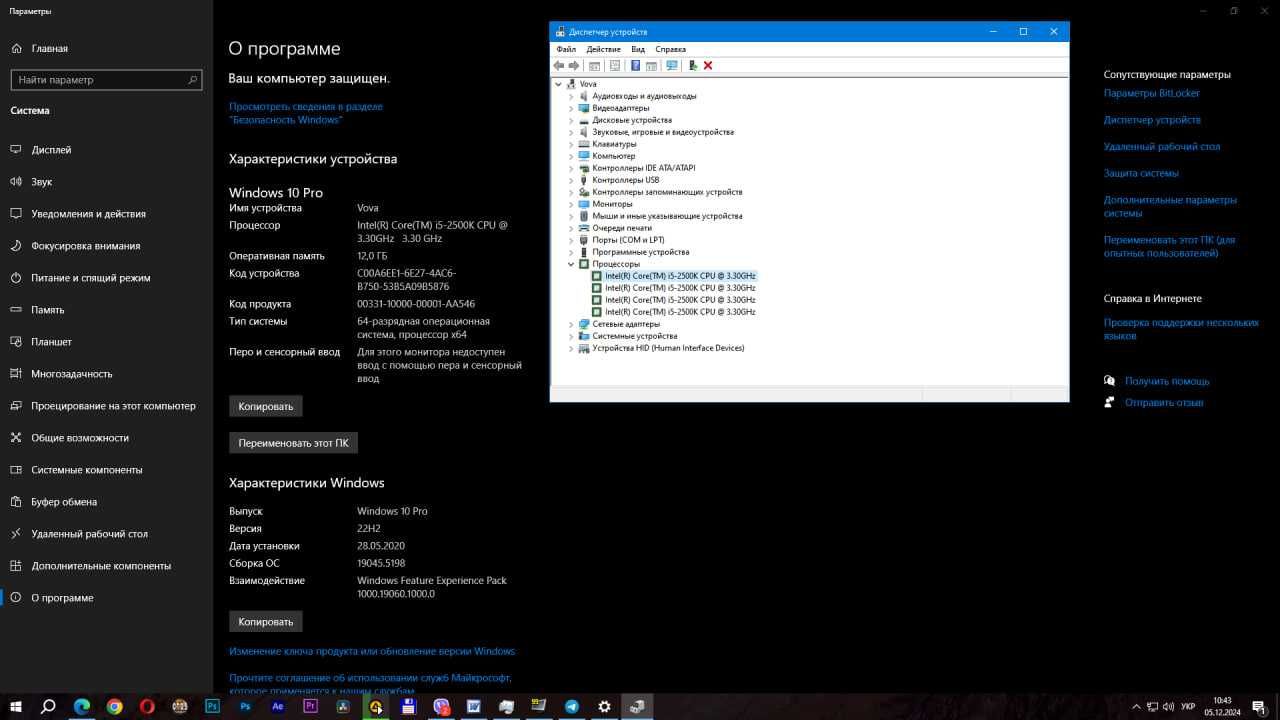This screenshot has width=1280, height=720.
Task: Open Google Chrome from the taskbar
Action: pos(115,706)
